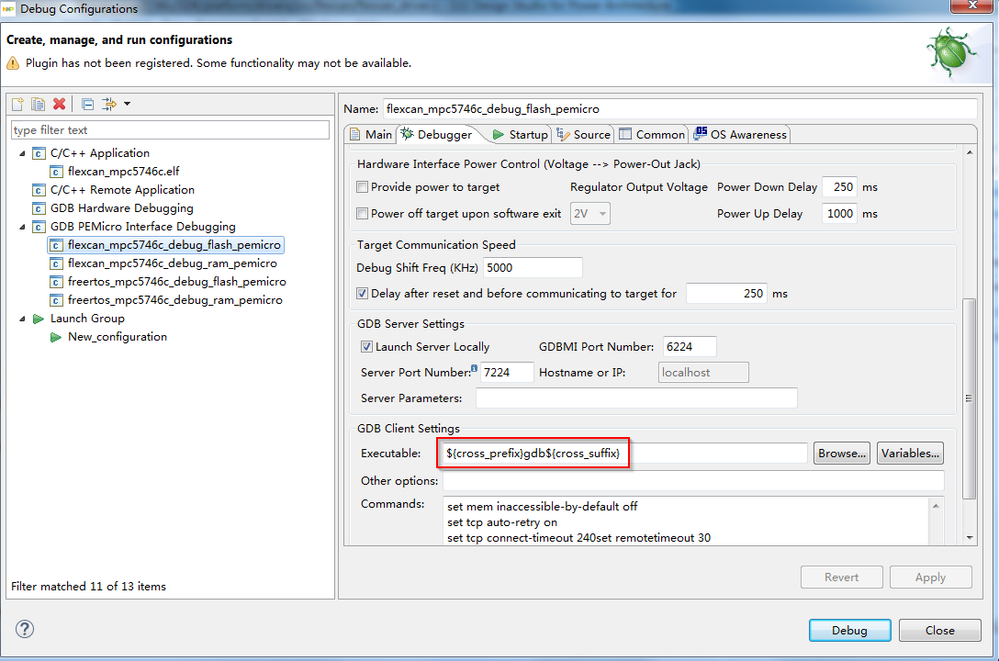Click the Close button

(x=940, y=630)
